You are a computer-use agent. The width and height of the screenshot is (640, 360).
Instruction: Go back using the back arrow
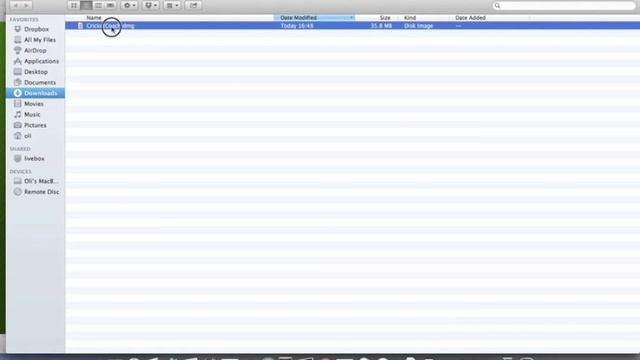(x=16, y=5)
